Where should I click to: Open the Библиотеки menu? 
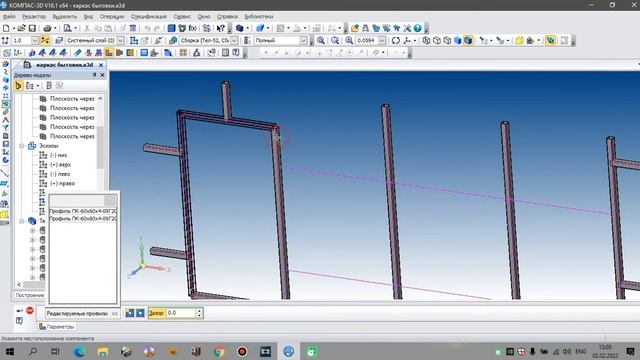coord(259,17)
